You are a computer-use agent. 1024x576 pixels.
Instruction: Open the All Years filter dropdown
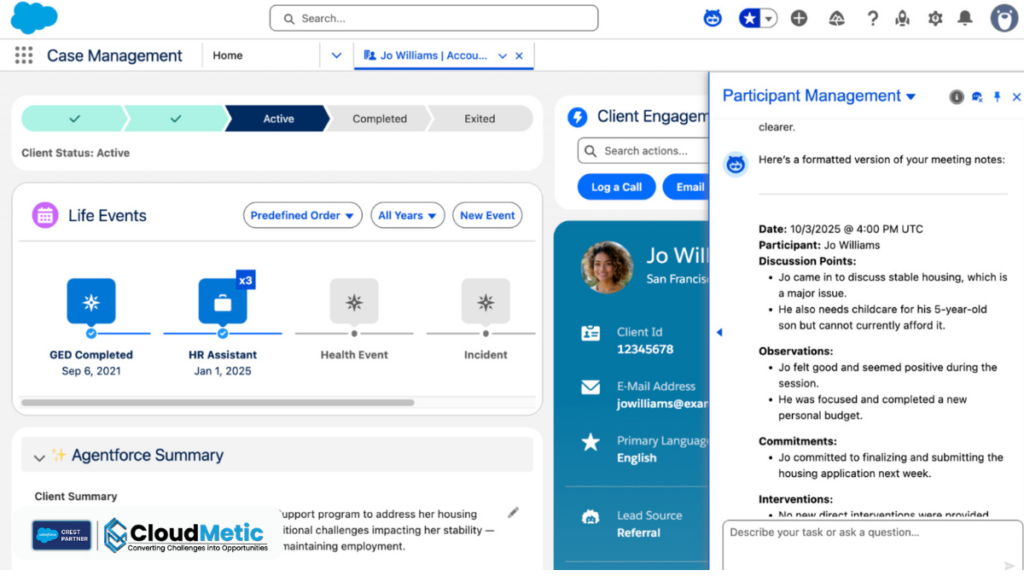tap(407, 215)
